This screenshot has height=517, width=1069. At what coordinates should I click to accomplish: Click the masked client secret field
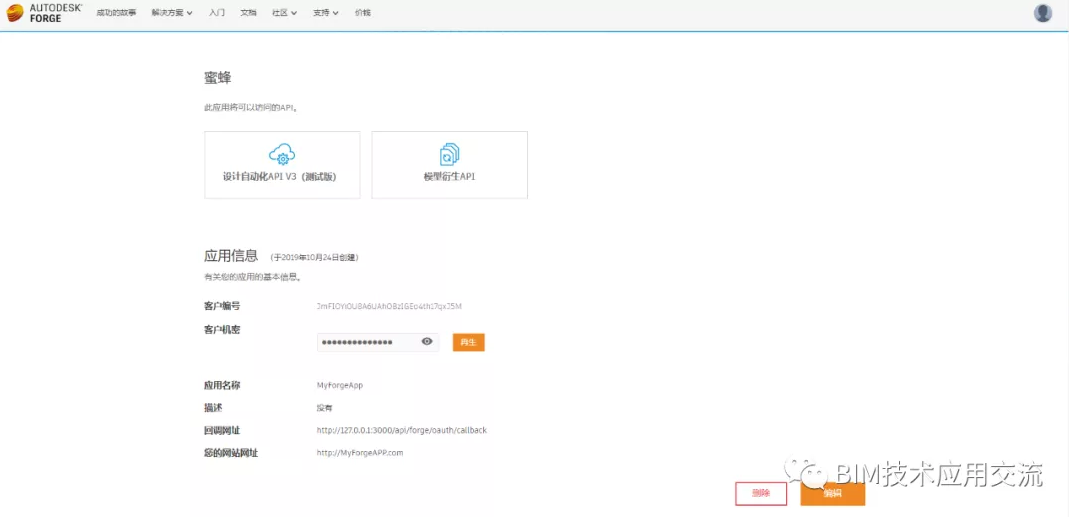(378, 342)
